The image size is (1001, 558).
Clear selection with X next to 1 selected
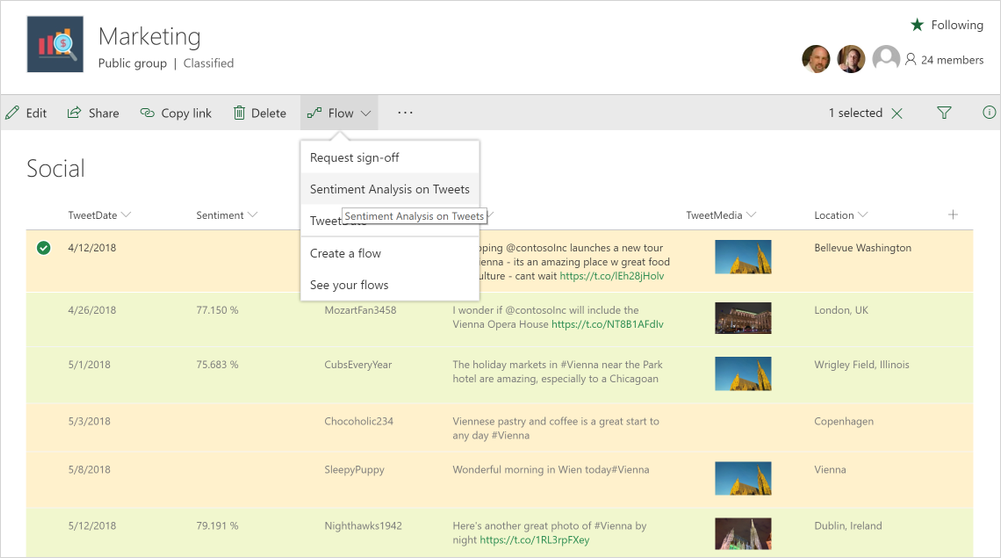click(897, 113)
